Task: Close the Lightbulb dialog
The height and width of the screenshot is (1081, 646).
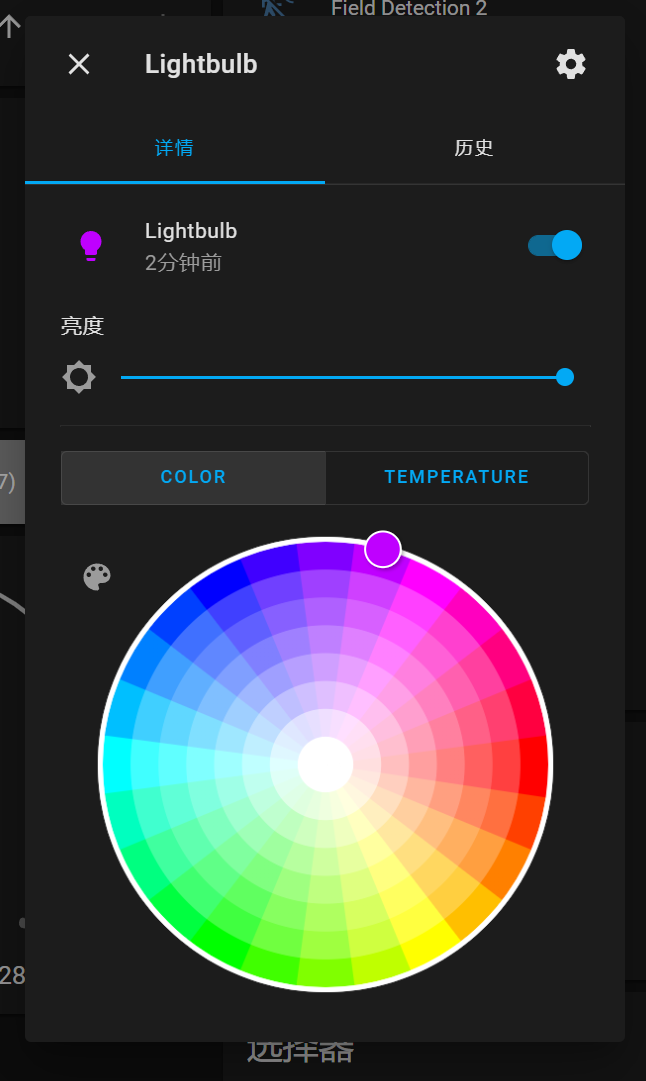Action: (79, 65)
